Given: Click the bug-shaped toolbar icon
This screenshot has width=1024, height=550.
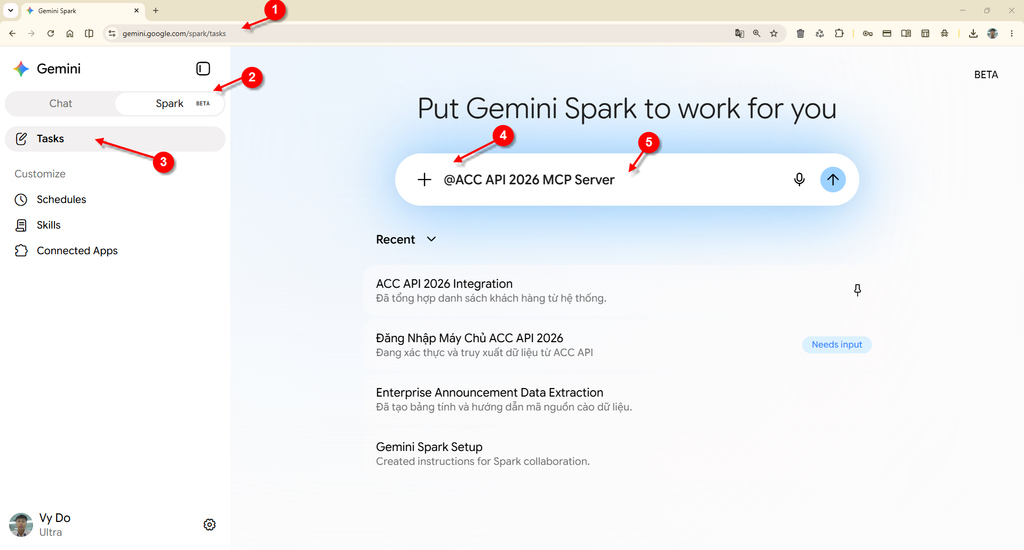Looking at the screenshot, I should 944,33.
